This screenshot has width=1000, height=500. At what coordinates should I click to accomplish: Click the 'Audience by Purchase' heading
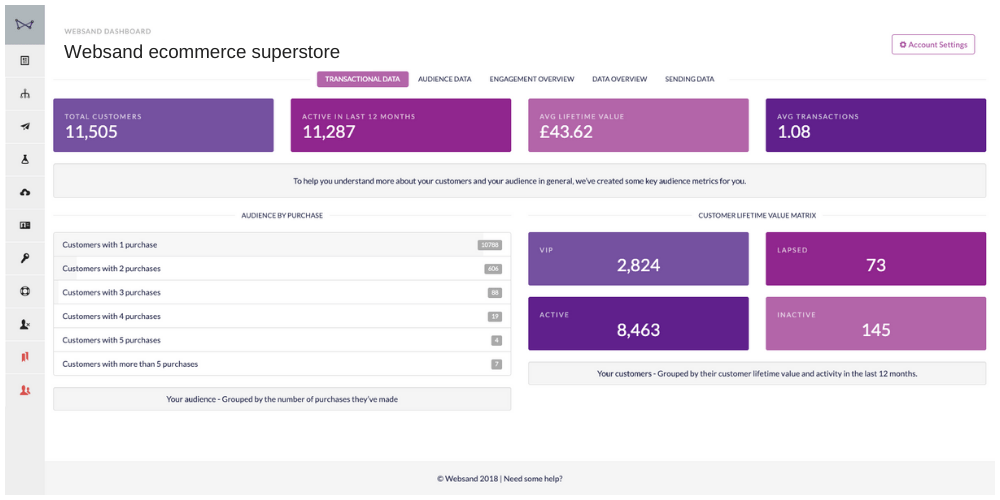(x=282, y=216)
